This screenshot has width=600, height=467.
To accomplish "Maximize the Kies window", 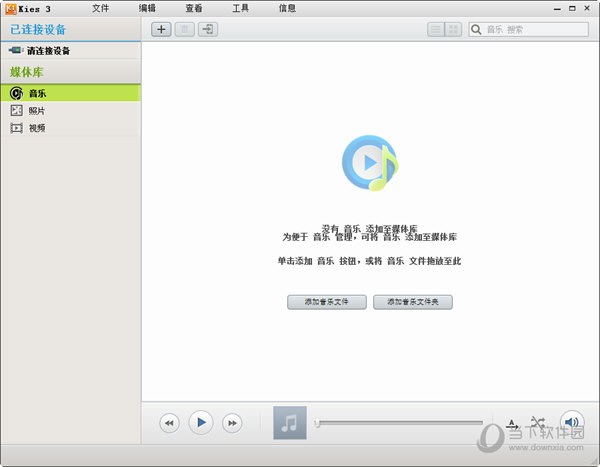I will coord(572,8).
